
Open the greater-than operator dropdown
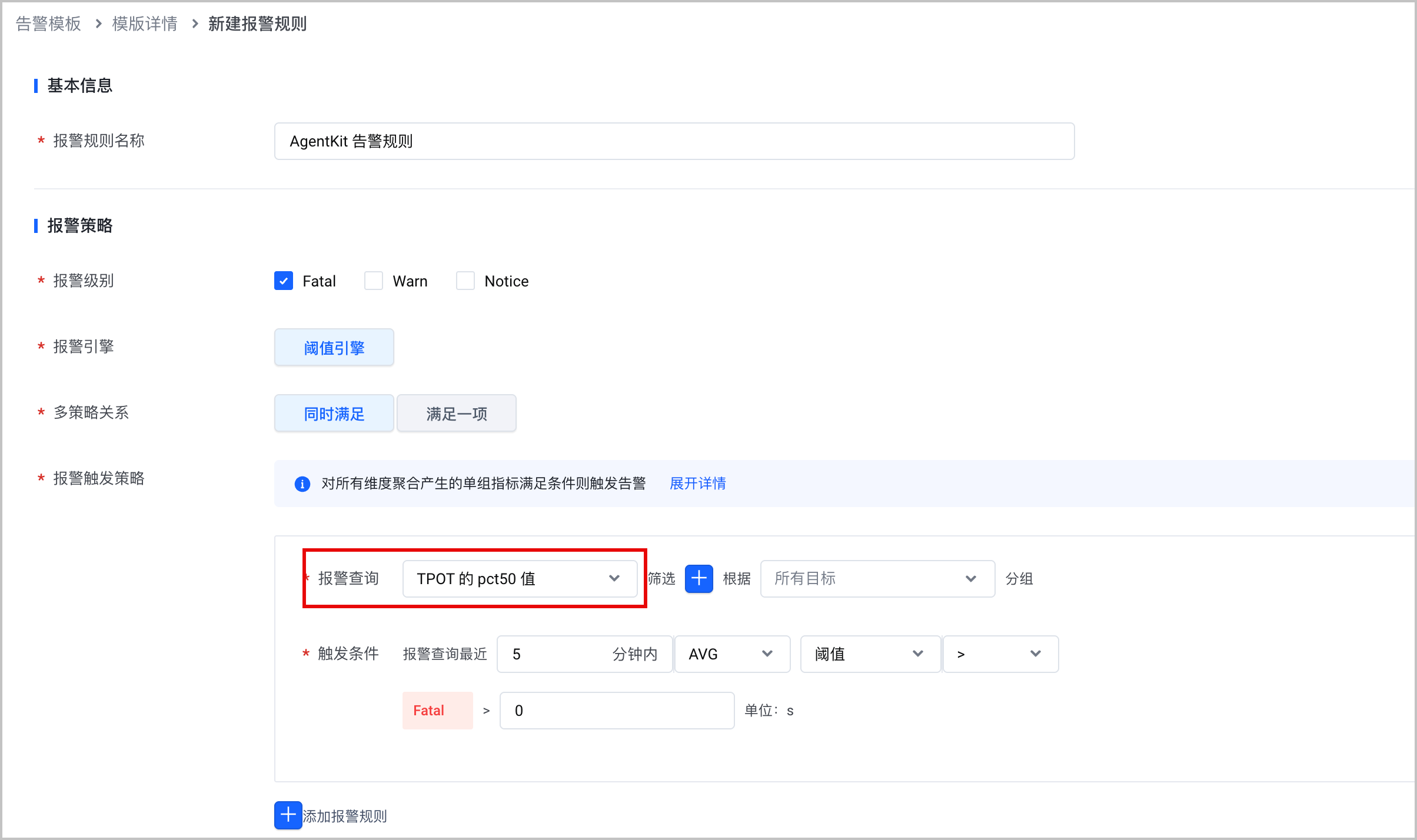pyautogui.click(x=1000, y=654)
